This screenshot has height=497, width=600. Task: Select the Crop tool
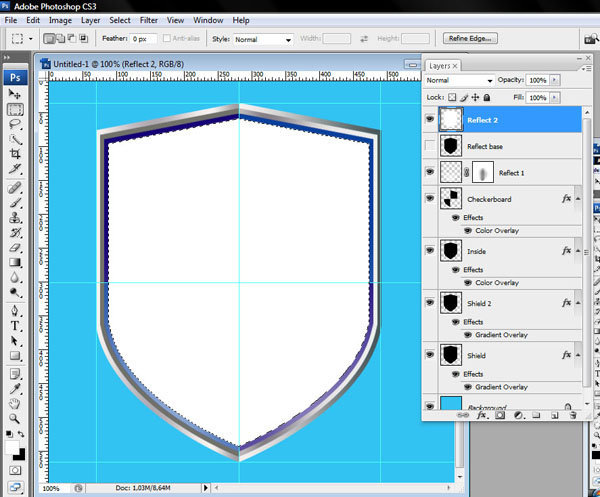[15, 154]
